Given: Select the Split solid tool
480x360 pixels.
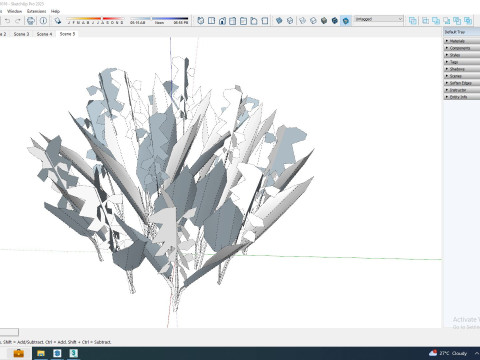Looking at the screenshot, I should tap(468, 21).
